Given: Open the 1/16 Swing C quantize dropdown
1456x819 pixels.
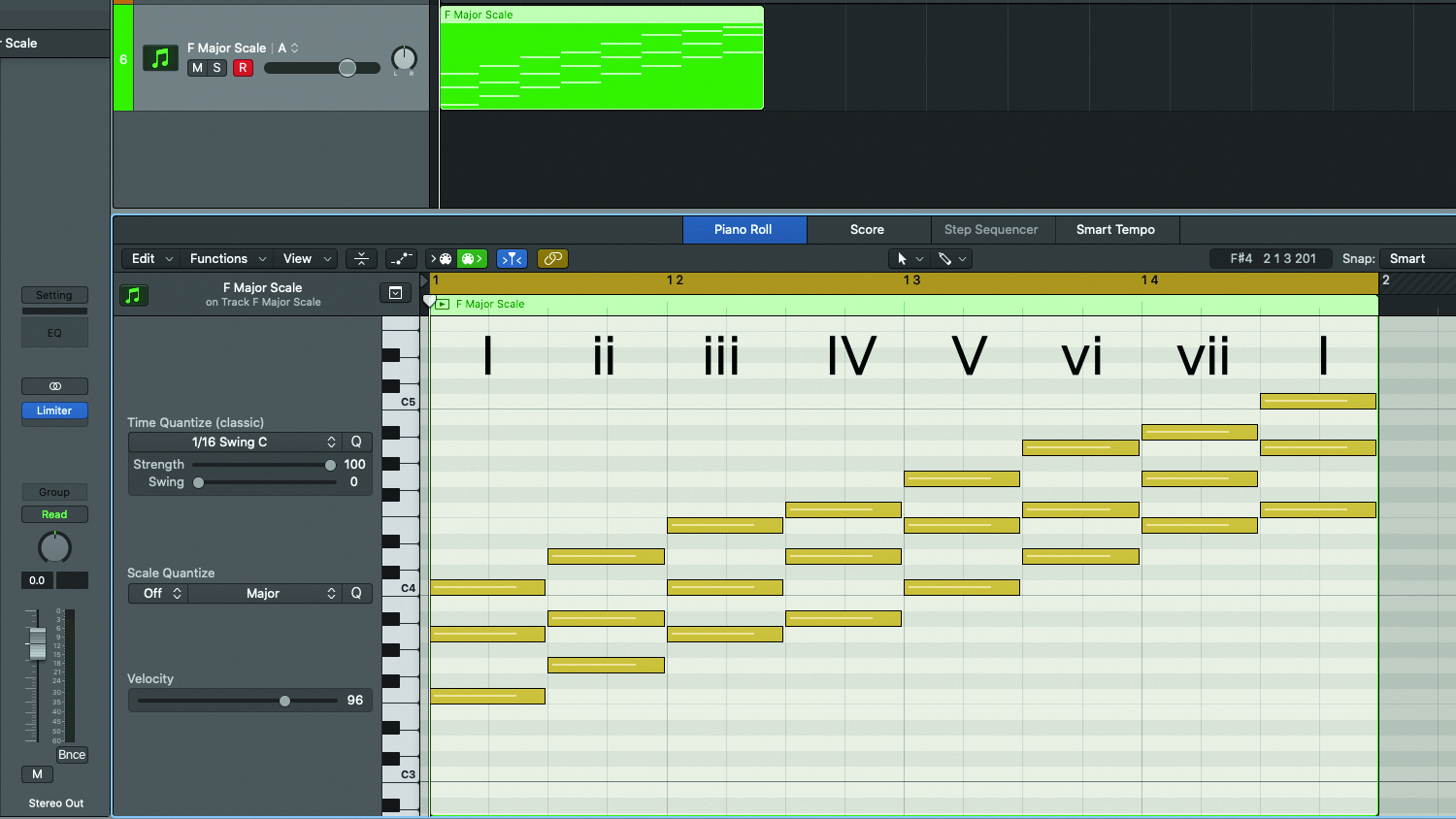Looking at the screenshot, I should [235, 442].
